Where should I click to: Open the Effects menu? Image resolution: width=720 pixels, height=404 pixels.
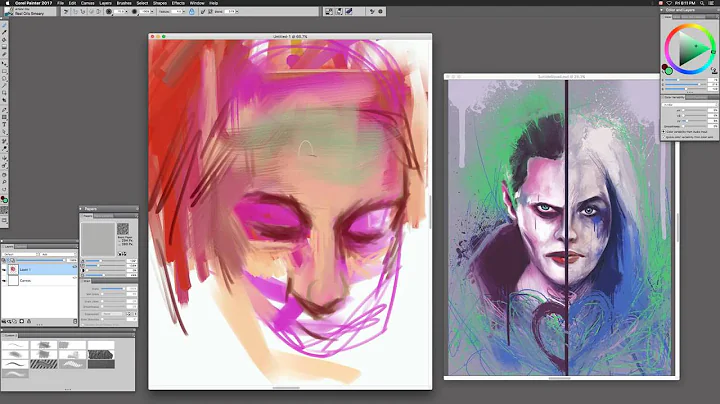point(178,3)
